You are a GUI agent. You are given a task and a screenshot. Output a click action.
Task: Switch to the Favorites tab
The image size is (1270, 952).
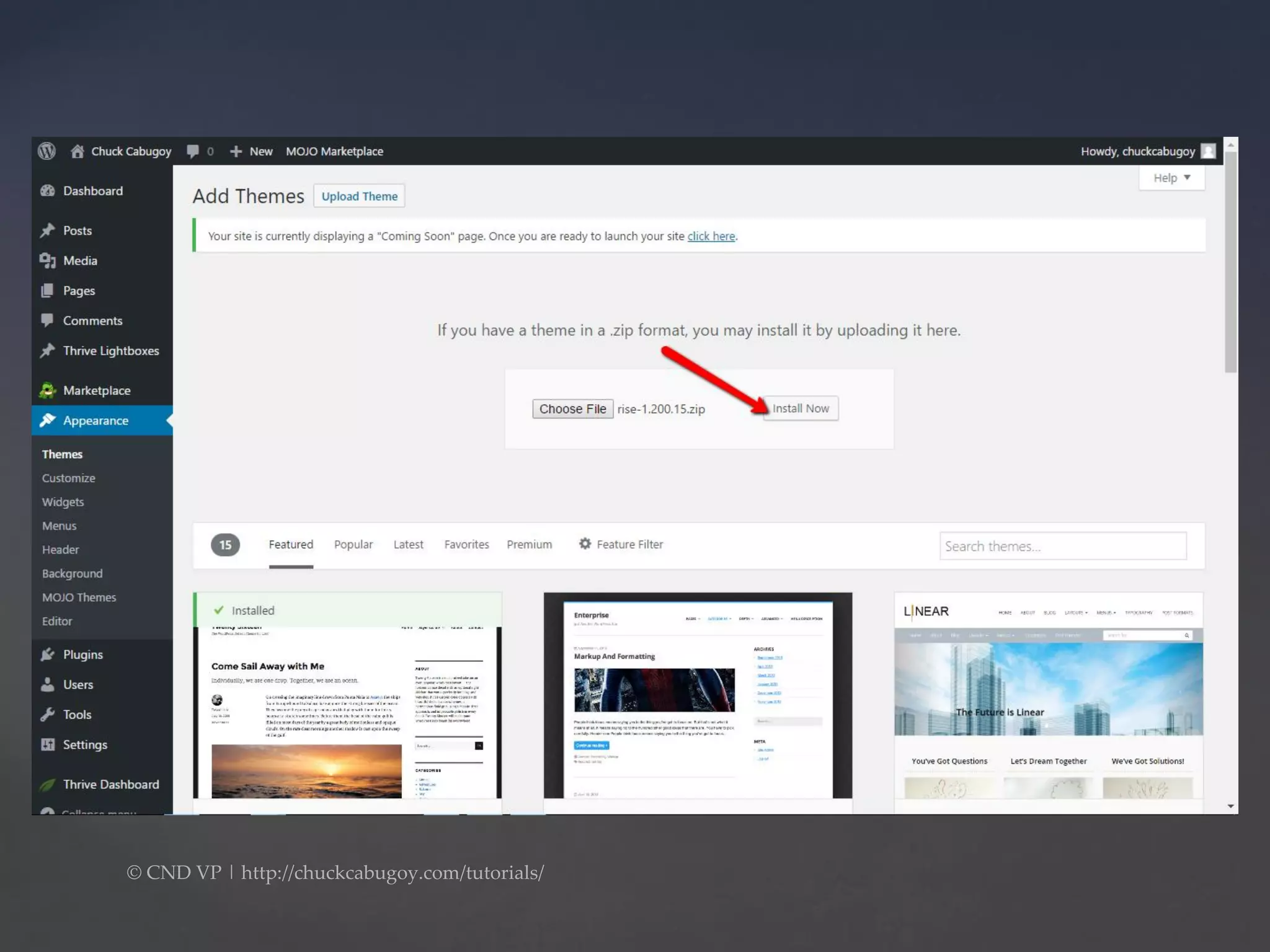click(x=466, y=544)
